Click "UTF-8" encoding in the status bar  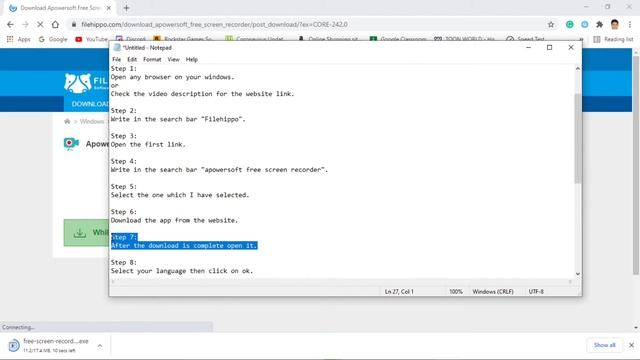(x=536, y=291)
